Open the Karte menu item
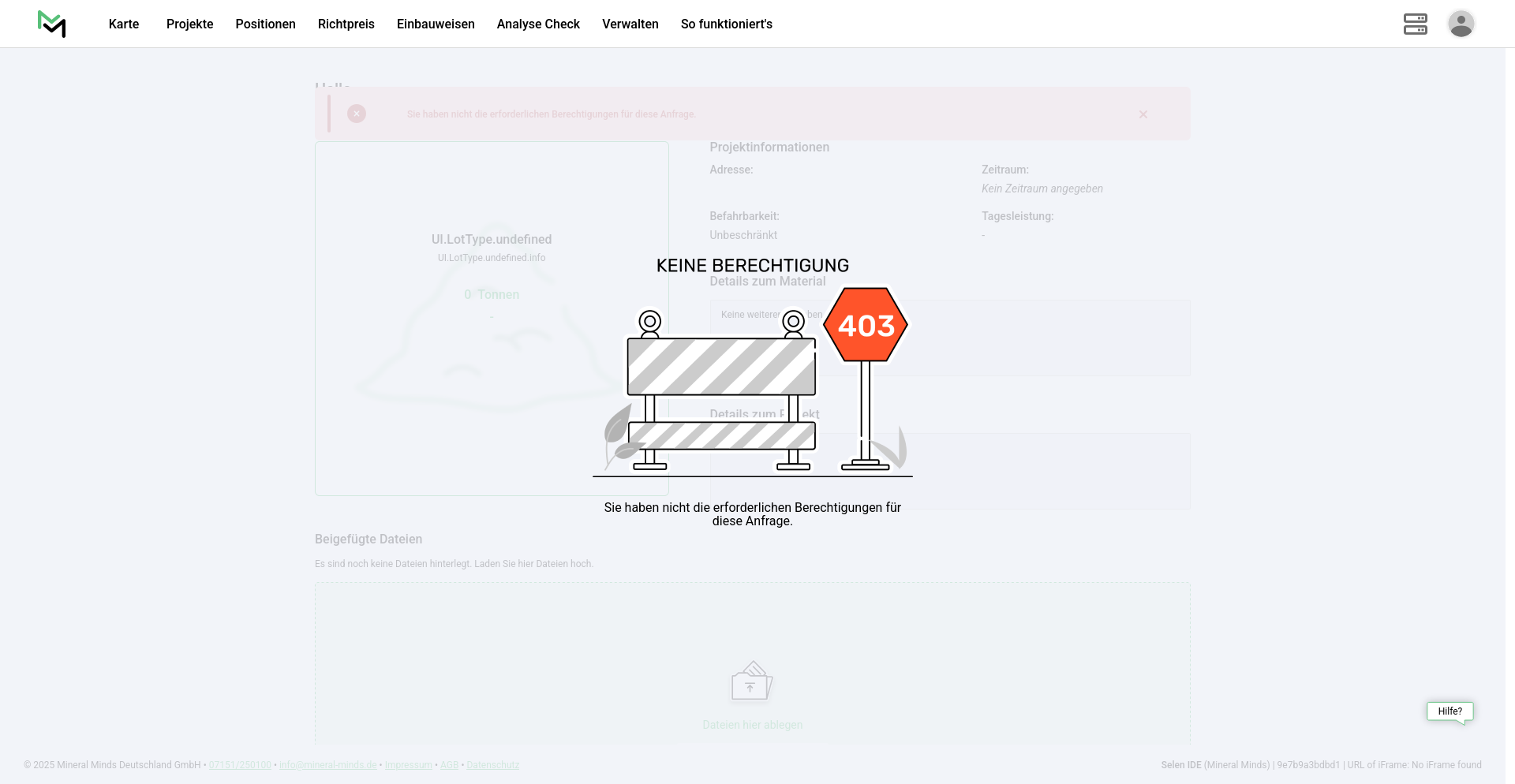This screenshot has height=784, width=1515. click(x=124, y=24)
